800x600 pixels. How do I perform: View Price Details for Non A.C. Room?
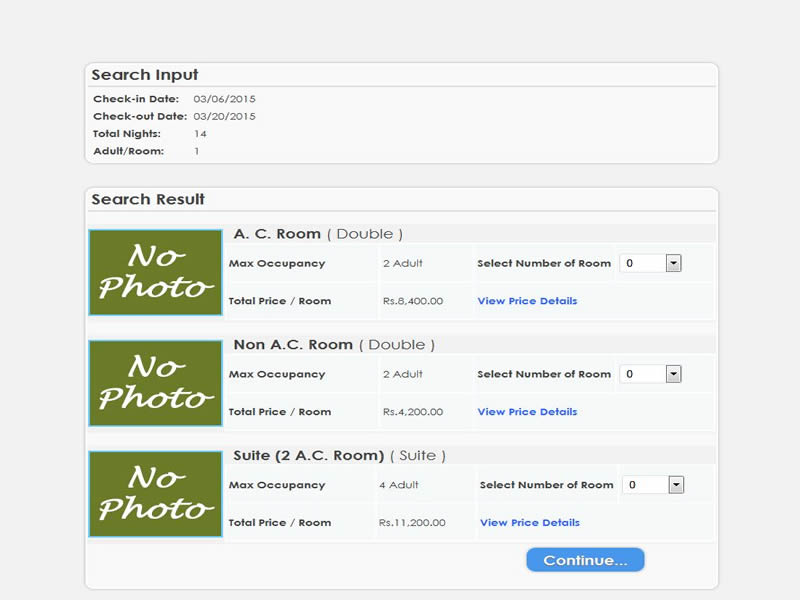tap(527, 412)
